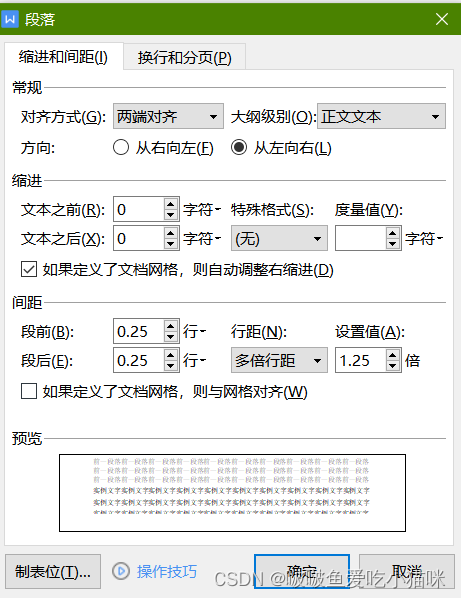This screenshot has height=598, width=461.
Task: Open the 制表位(T)... button
Action: (x=53, y=571)
